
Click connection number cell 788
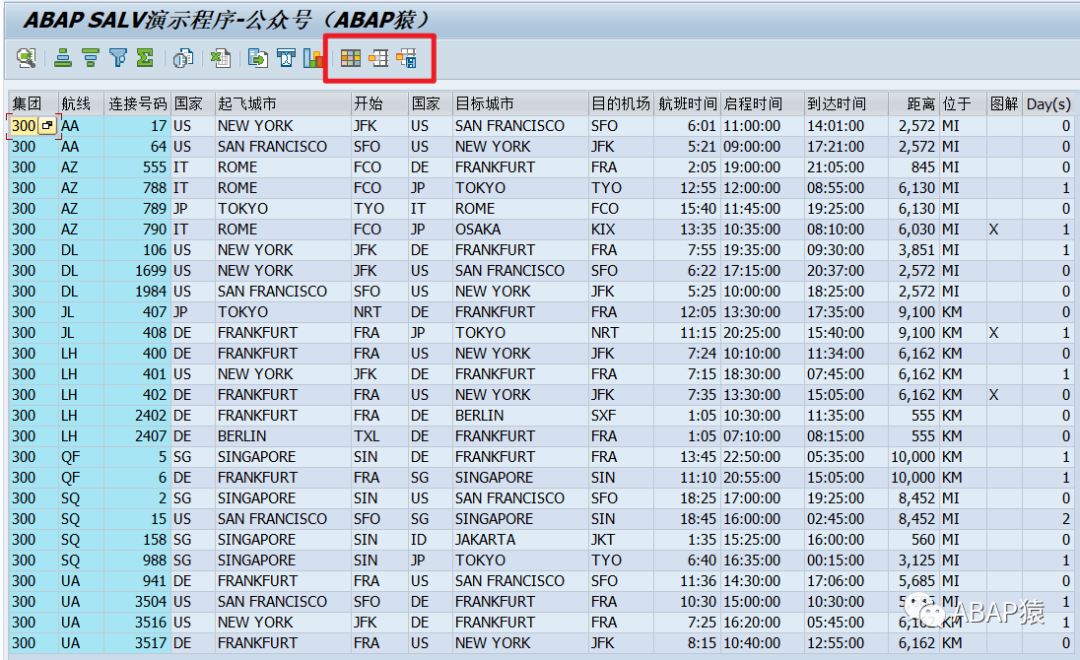pyautogui.click(x=137, y=188)
